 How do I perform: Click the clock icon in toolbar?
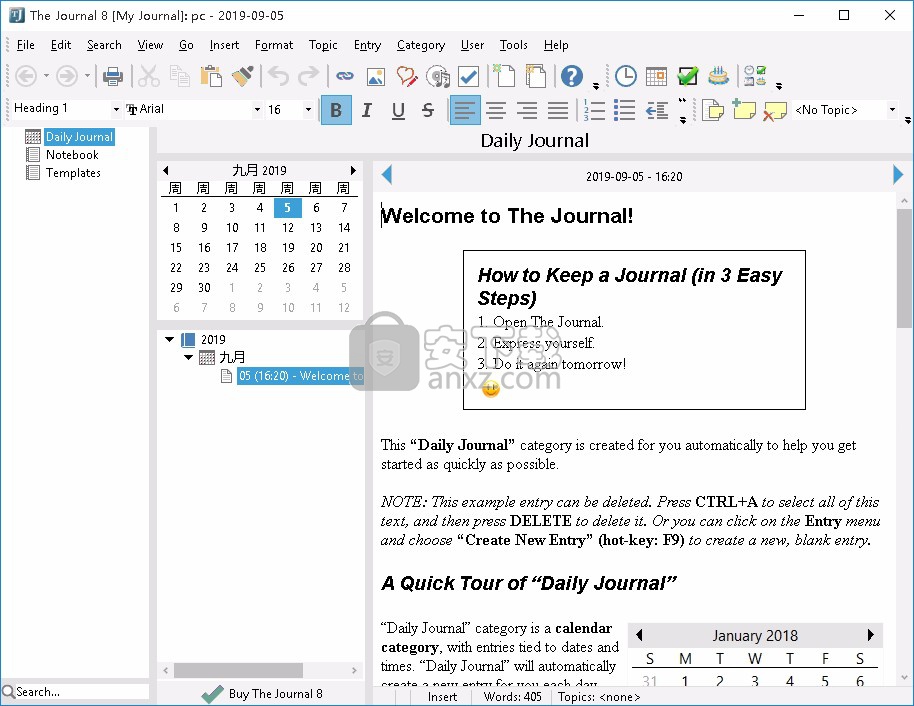[x=625, y=76]
